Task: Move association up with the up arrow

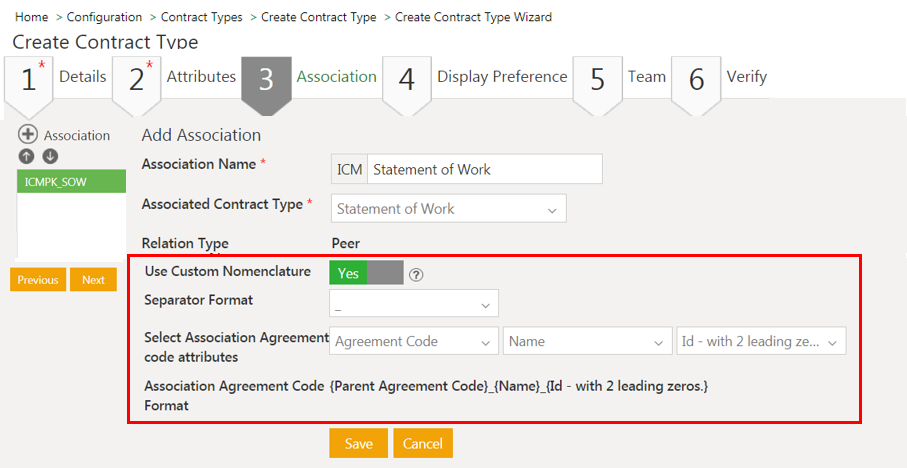Action: [27, 156]
